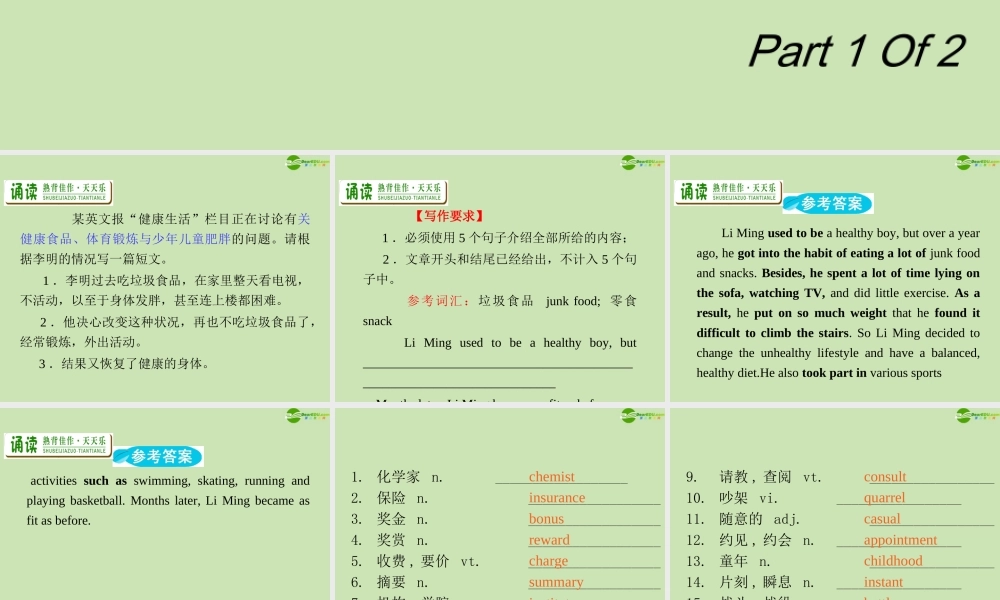
Task: Open the slide starting 'activities such as swimming'
Action: [x=165, y=504]
